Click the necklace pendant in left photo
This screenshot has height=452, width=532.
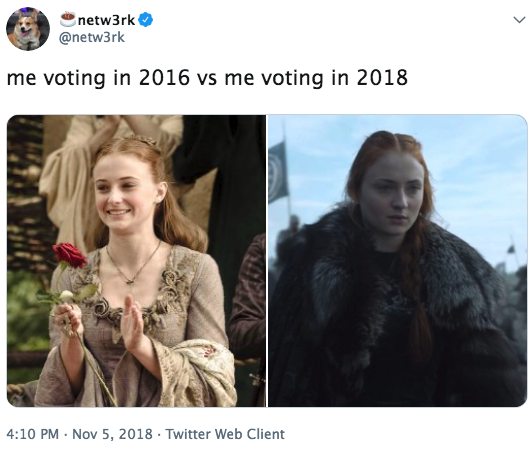coord(130,281)
